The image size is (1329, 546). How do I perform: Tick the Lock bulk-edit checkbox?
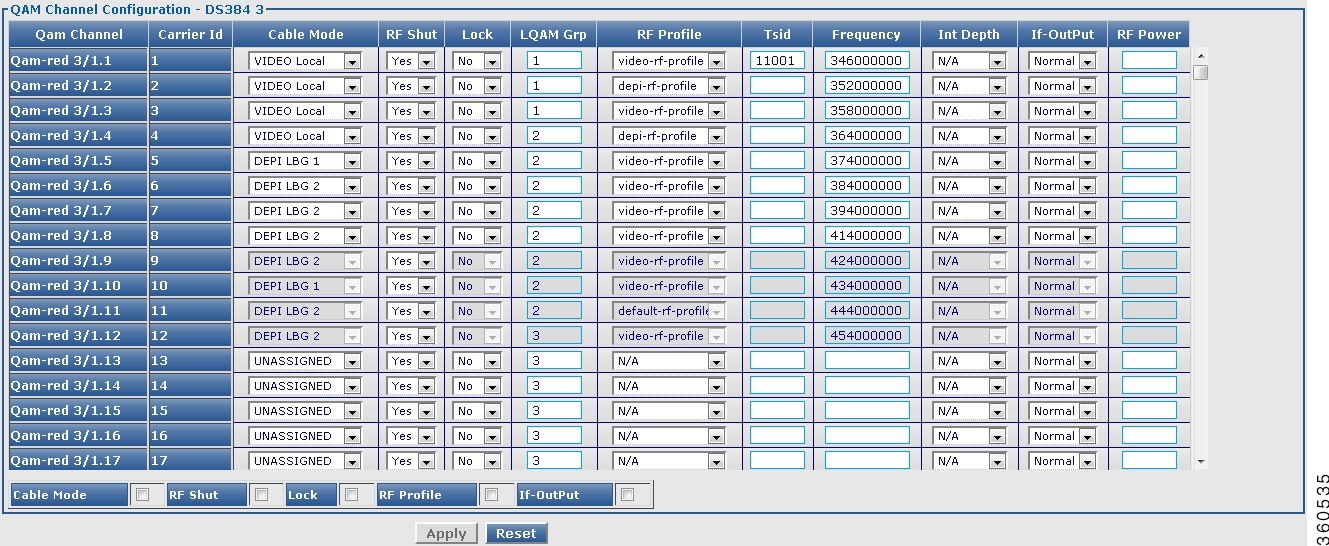(x=352, y=494)
